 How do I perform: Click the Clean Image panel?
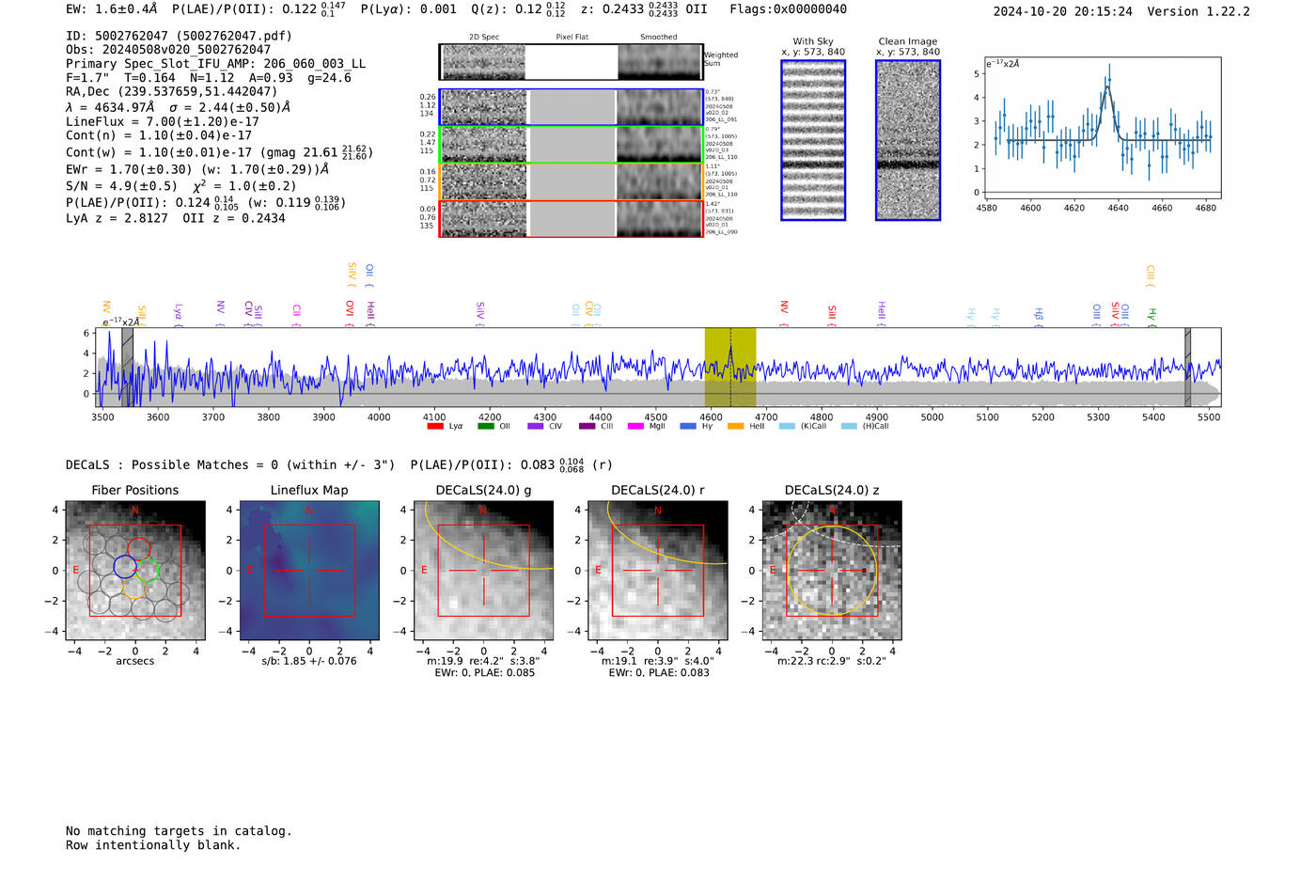908,140
